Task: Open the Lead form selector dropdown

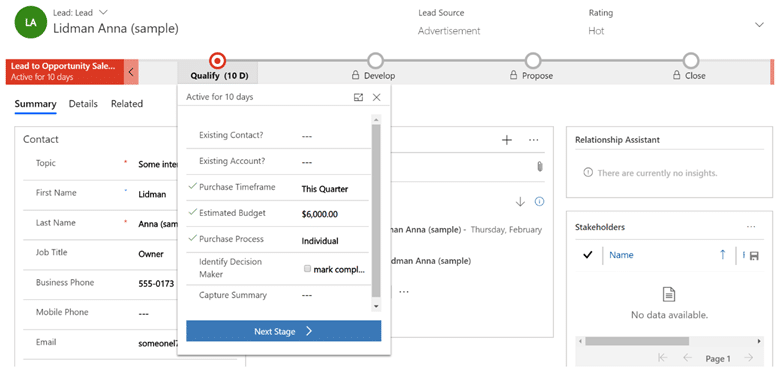Action: [x=103, y=12]
